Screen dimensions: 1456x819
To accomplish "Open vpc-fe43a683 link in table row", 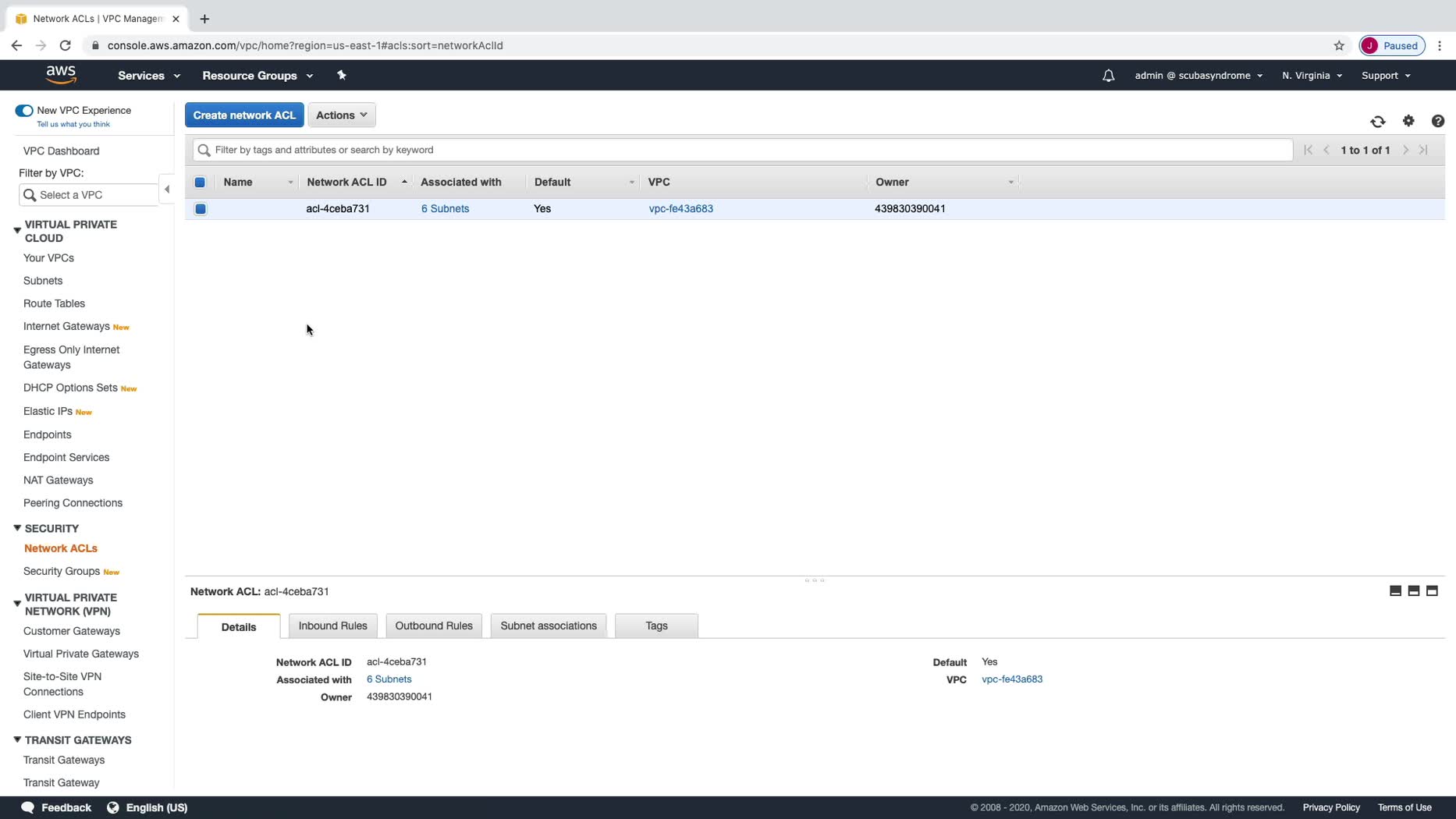I will pyautogui.click(x=680, y=209).
